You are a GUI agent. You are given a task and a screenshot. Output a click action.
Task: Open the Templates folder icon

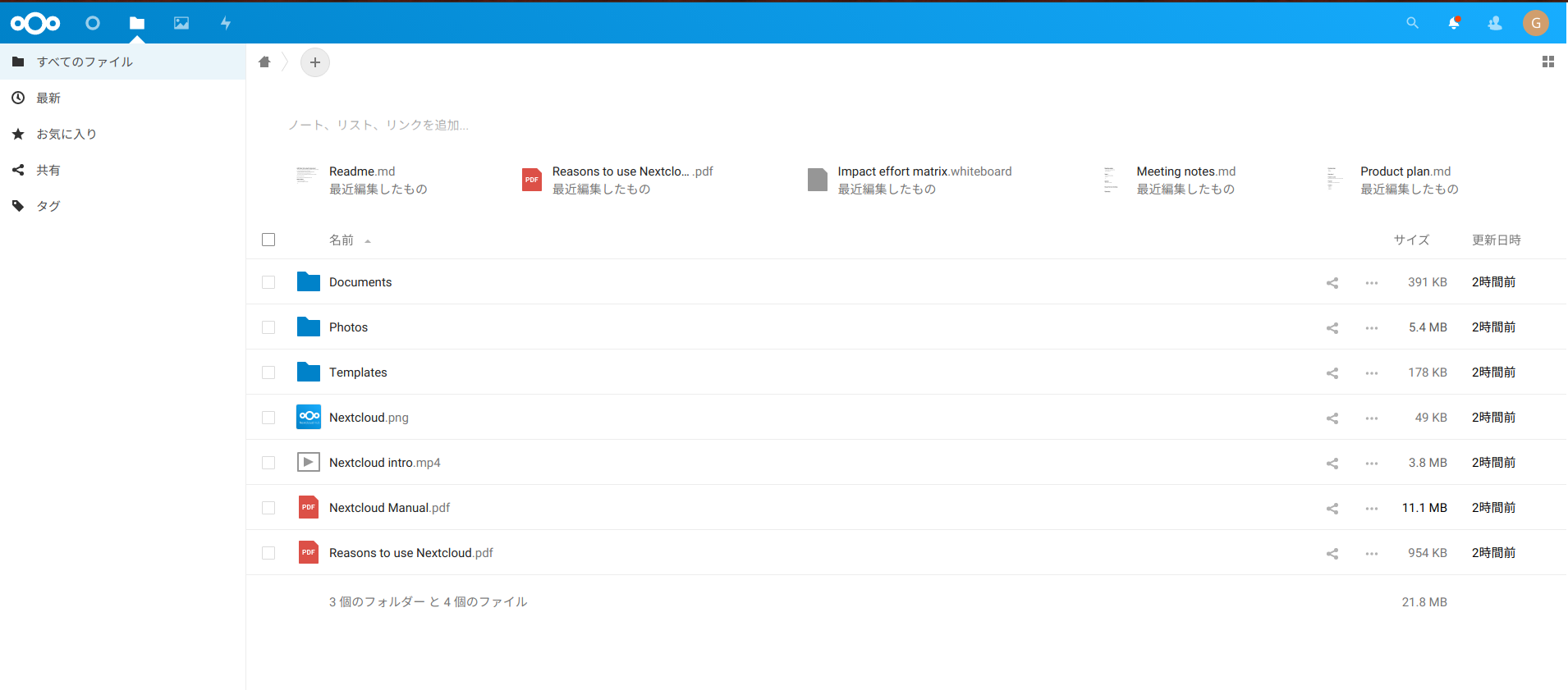click(x=309, y=372)
